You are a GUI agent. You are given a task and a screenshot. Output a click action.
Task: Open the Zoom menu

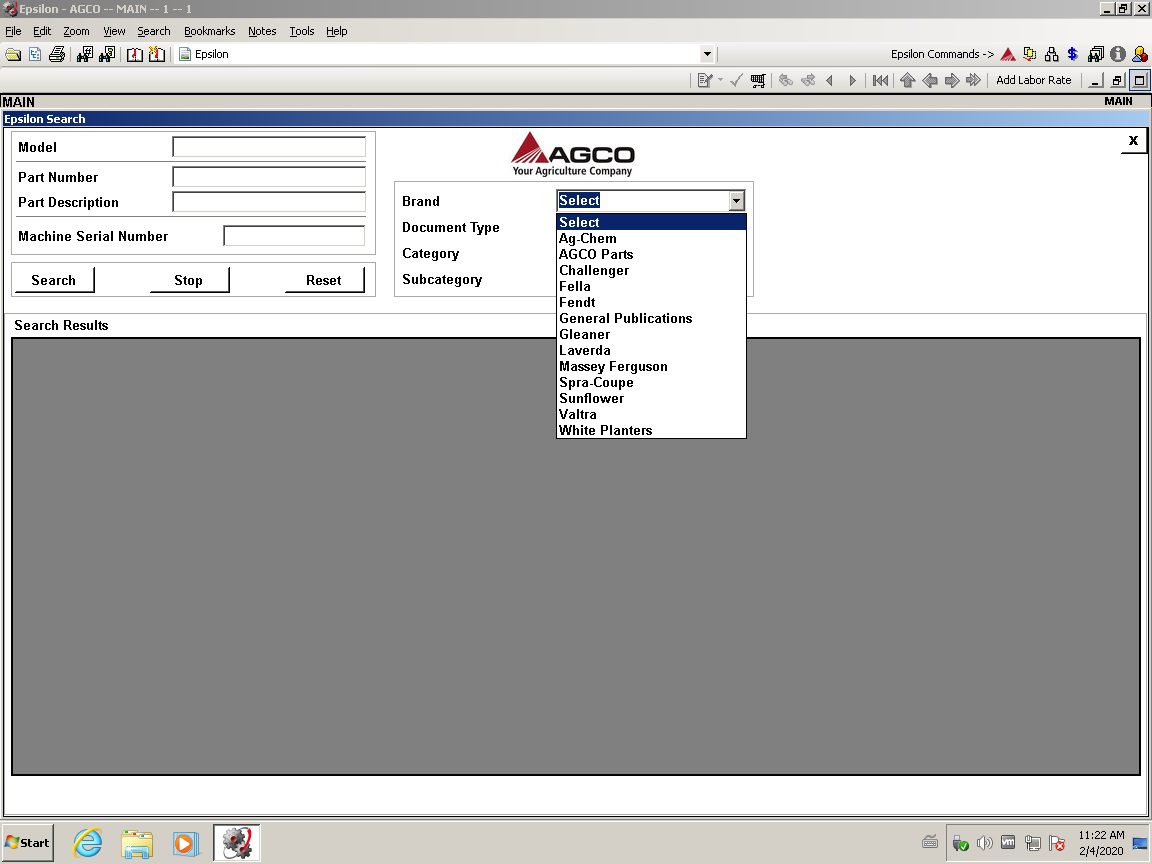coord(76,31)
